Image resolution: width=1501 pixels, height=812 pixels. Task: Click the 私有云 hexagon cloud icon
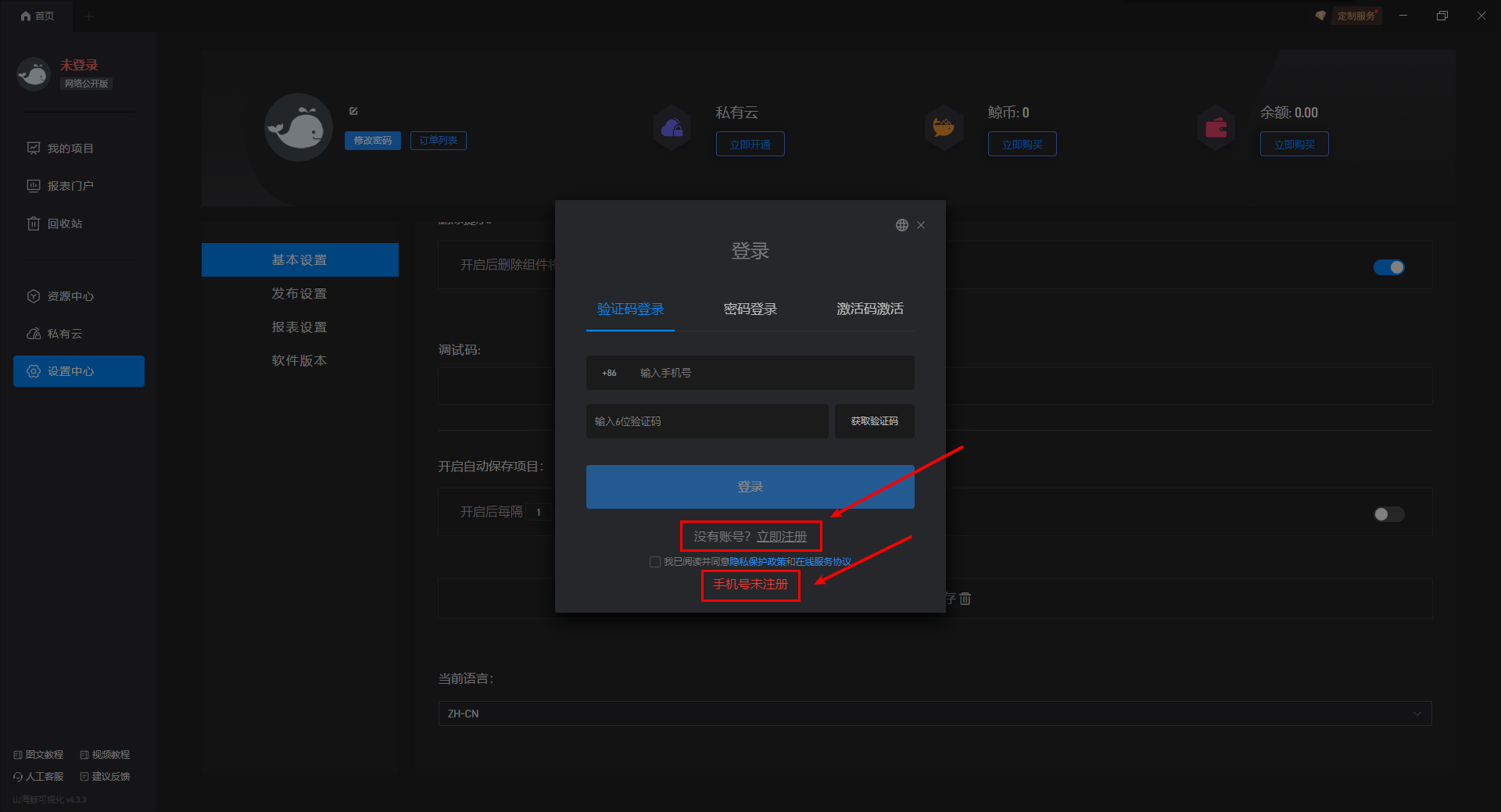(x=672, y=127)
